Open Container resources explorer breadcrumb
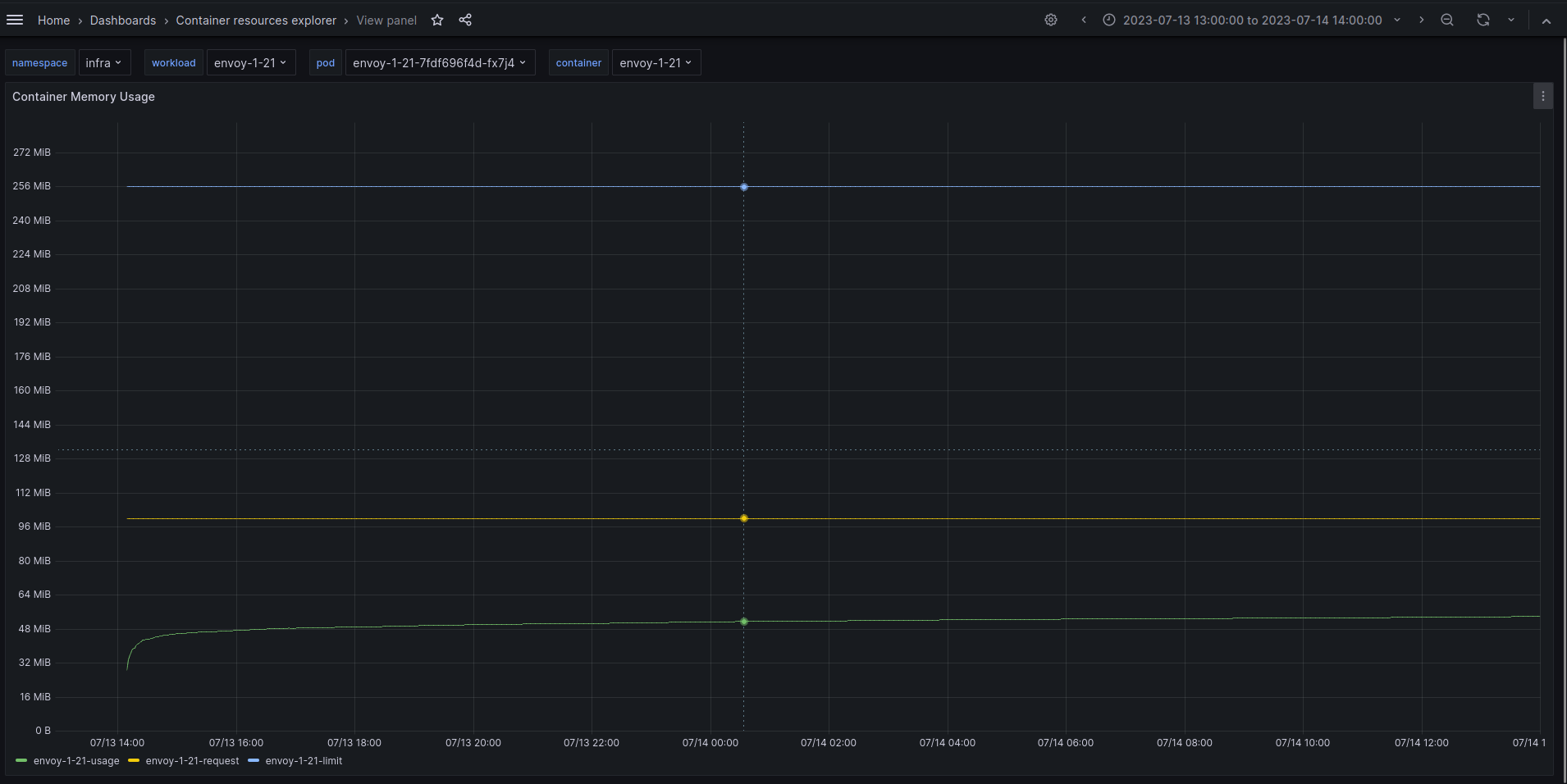Screen dimensions: 1567x784 click(256, 20)
